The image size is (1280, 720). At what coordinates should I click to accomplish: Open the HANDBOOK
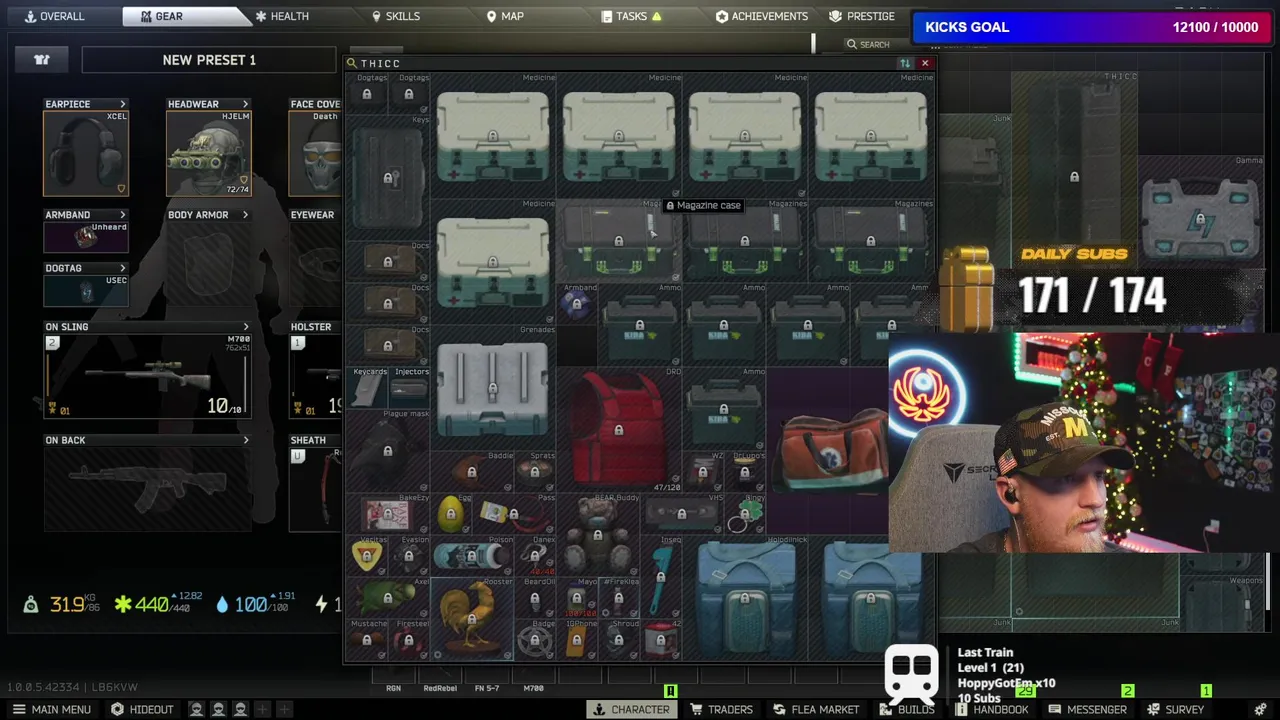(x=992, y=709)
